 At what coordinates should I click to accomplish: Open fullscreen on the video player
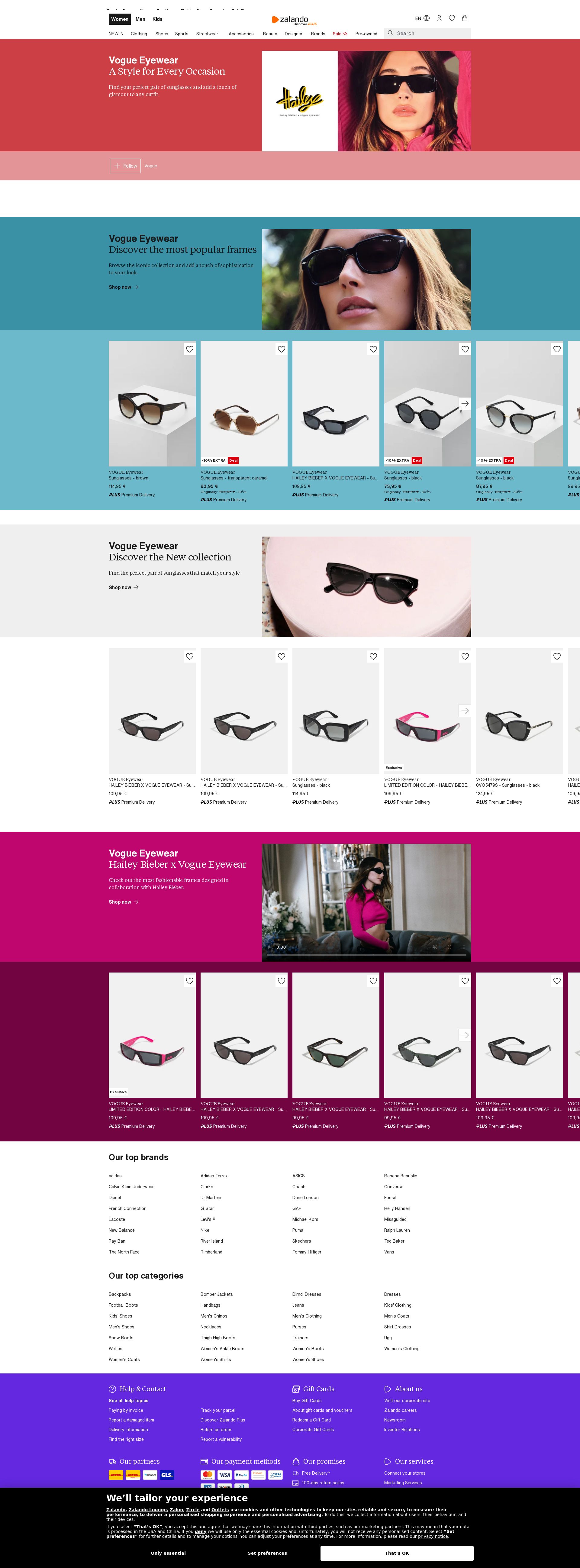(449, 947)
